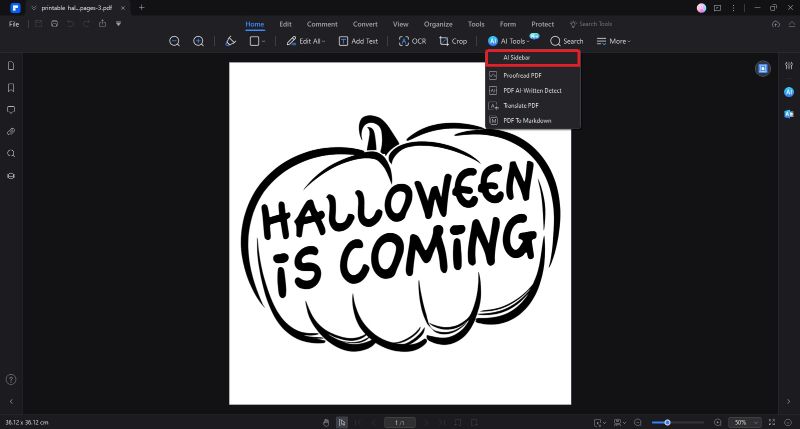800x429 pixels.
Task: Click the user account avatar
Action: point(702,8)
